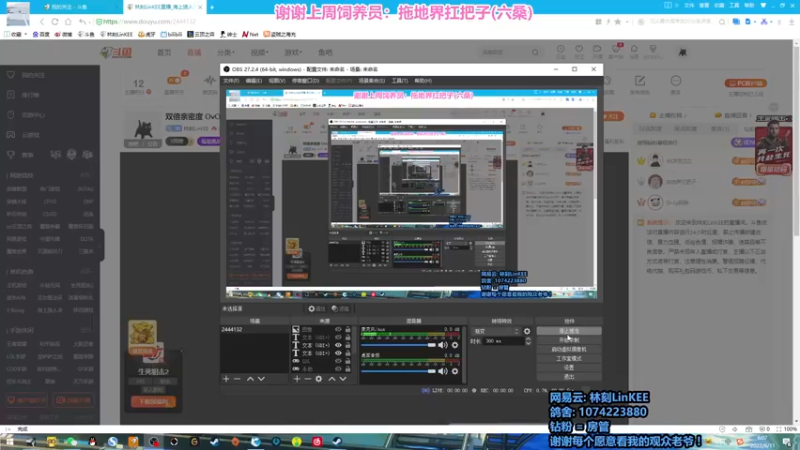Go to the browser home page icon
This screenshot has width=800, height=450.
[68, 21]
